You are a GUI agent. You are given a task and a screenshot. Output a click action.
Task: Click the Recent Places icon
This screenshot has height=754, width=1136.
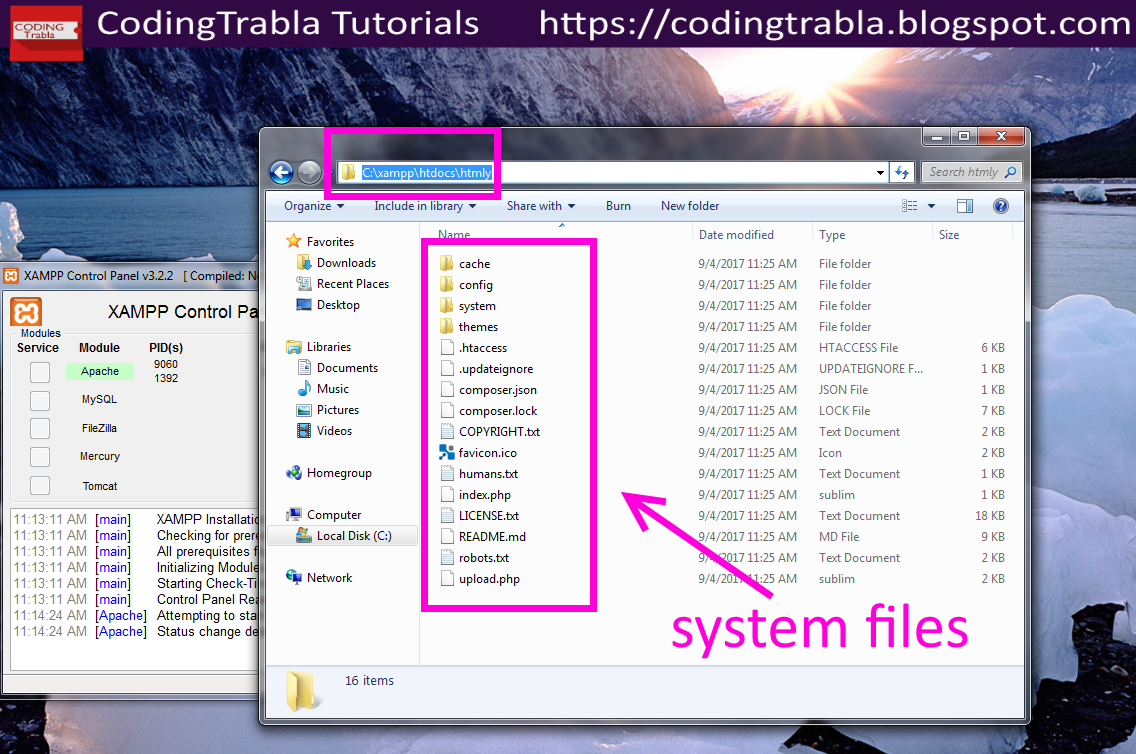tap(304, 283)
